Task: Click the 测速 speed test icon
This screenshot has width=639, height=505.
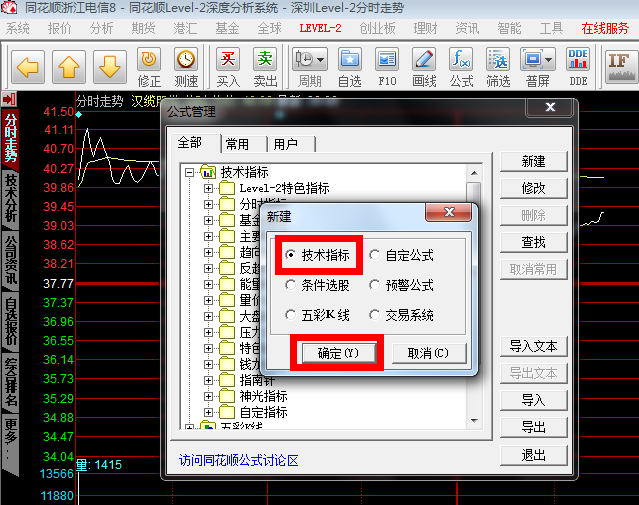Action: (x=185, y=66)
